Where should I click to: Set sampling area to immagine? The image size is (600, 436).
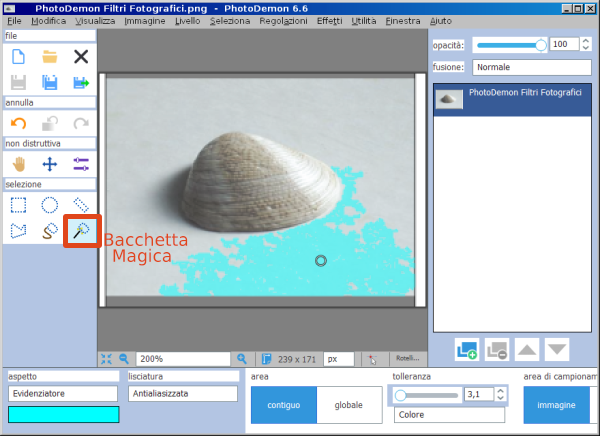555,405
